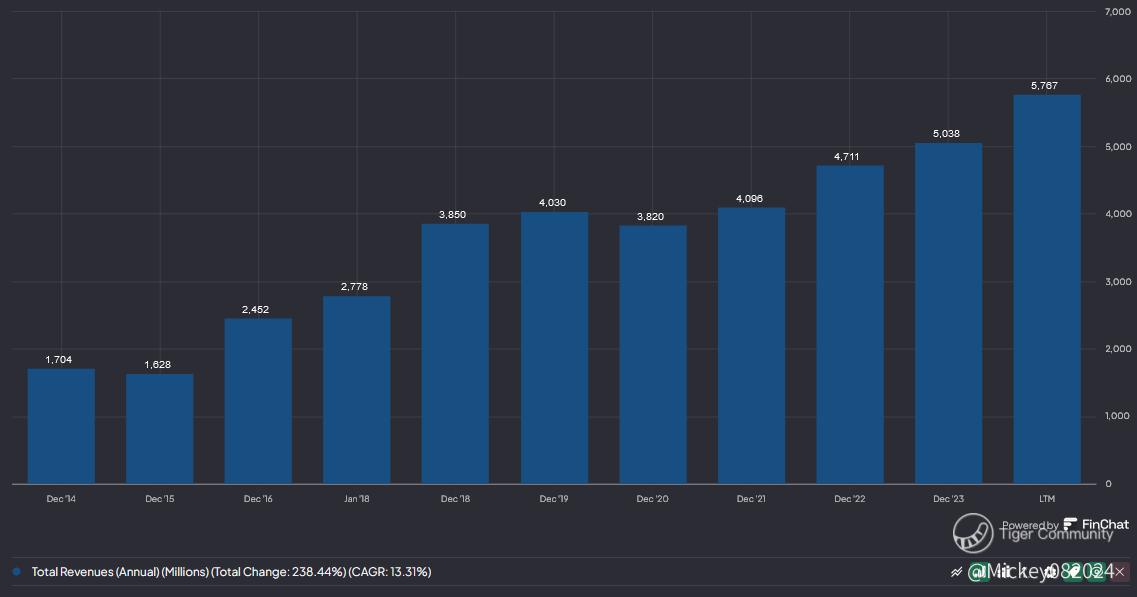Screen dimensions: 1137x597
Task: Click the Dec '22 x-axis label
Action: pos(850,499)
